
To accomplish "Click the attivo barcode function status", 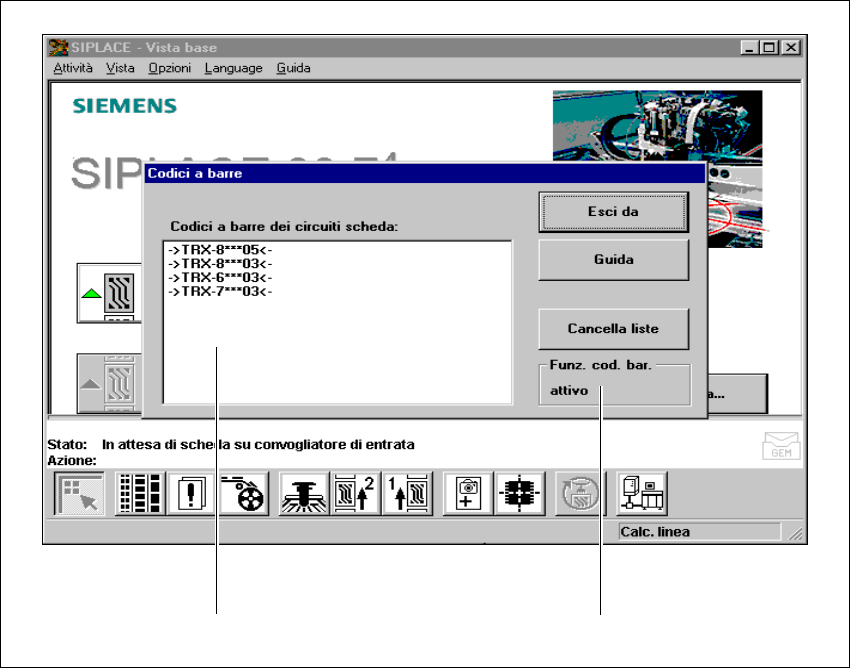I will click(x=569, y=391).
